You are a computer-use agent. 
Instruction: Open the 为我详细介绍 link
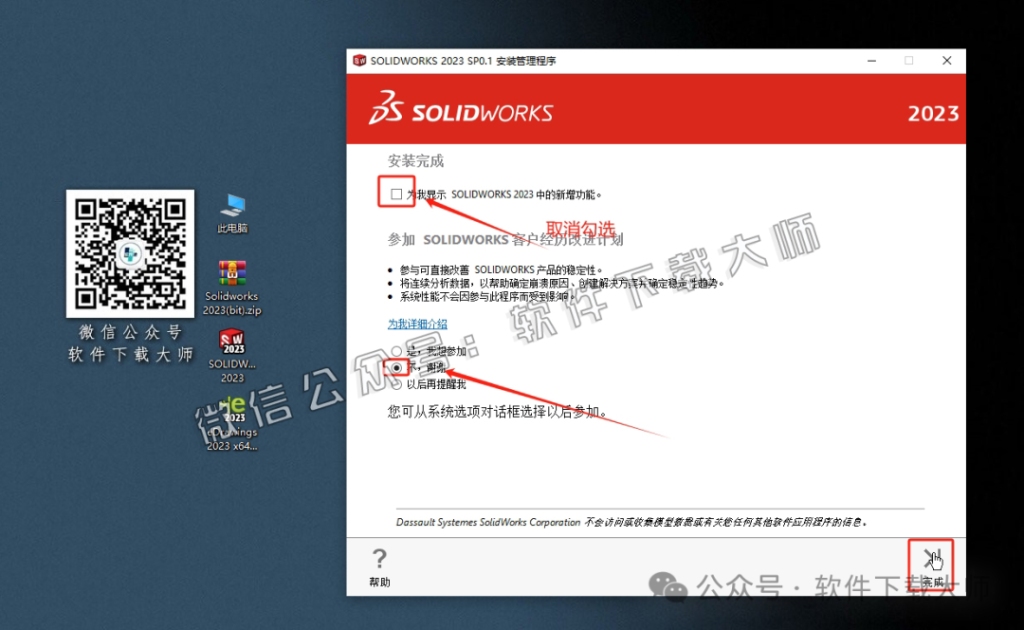416,324
